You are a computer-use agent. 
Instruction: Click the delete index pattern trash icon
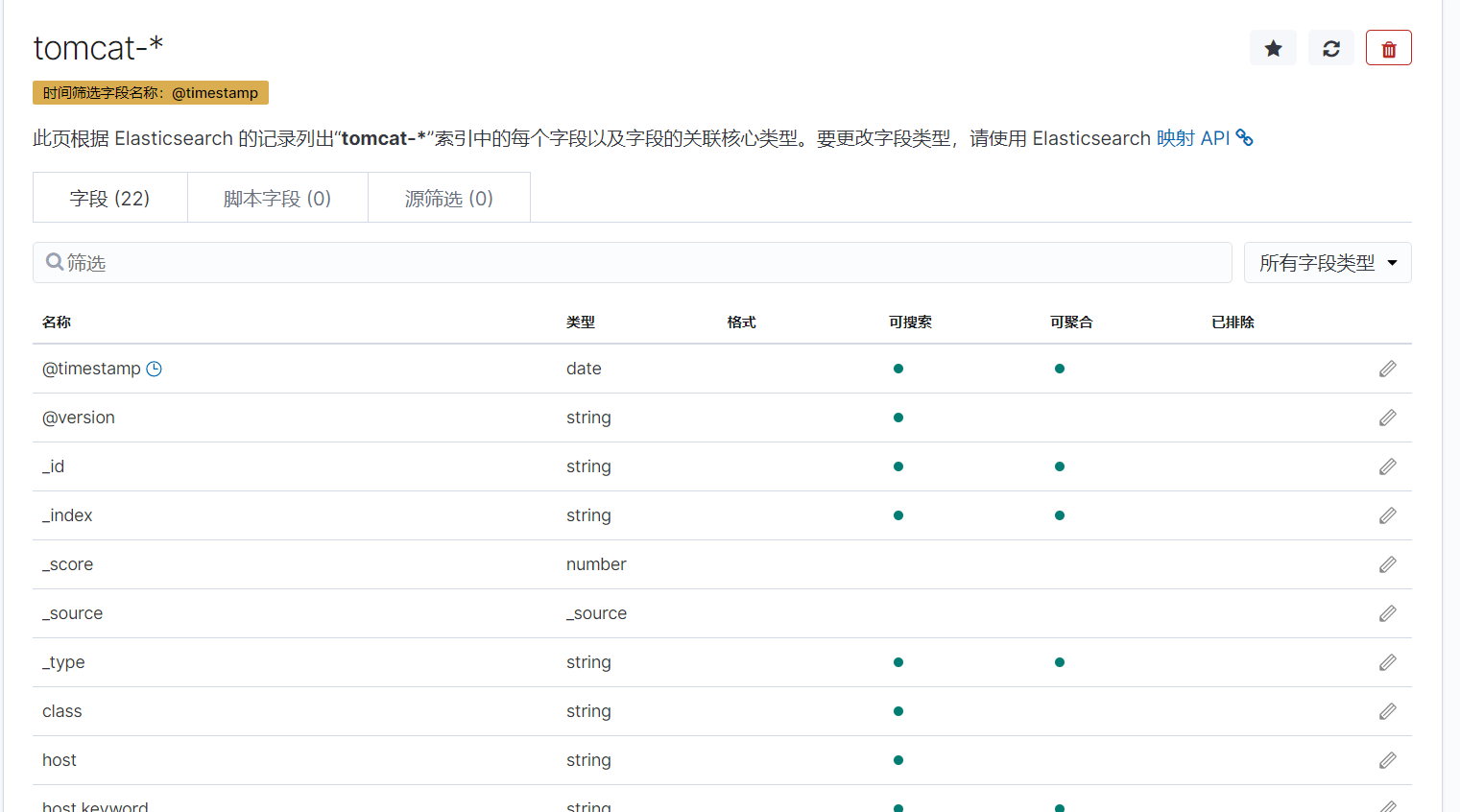click(1388, 47)
